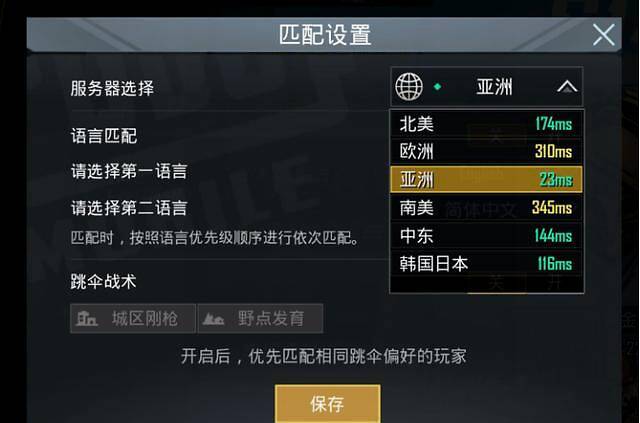Click the green status dot beside 亚洲

(437, 87)
